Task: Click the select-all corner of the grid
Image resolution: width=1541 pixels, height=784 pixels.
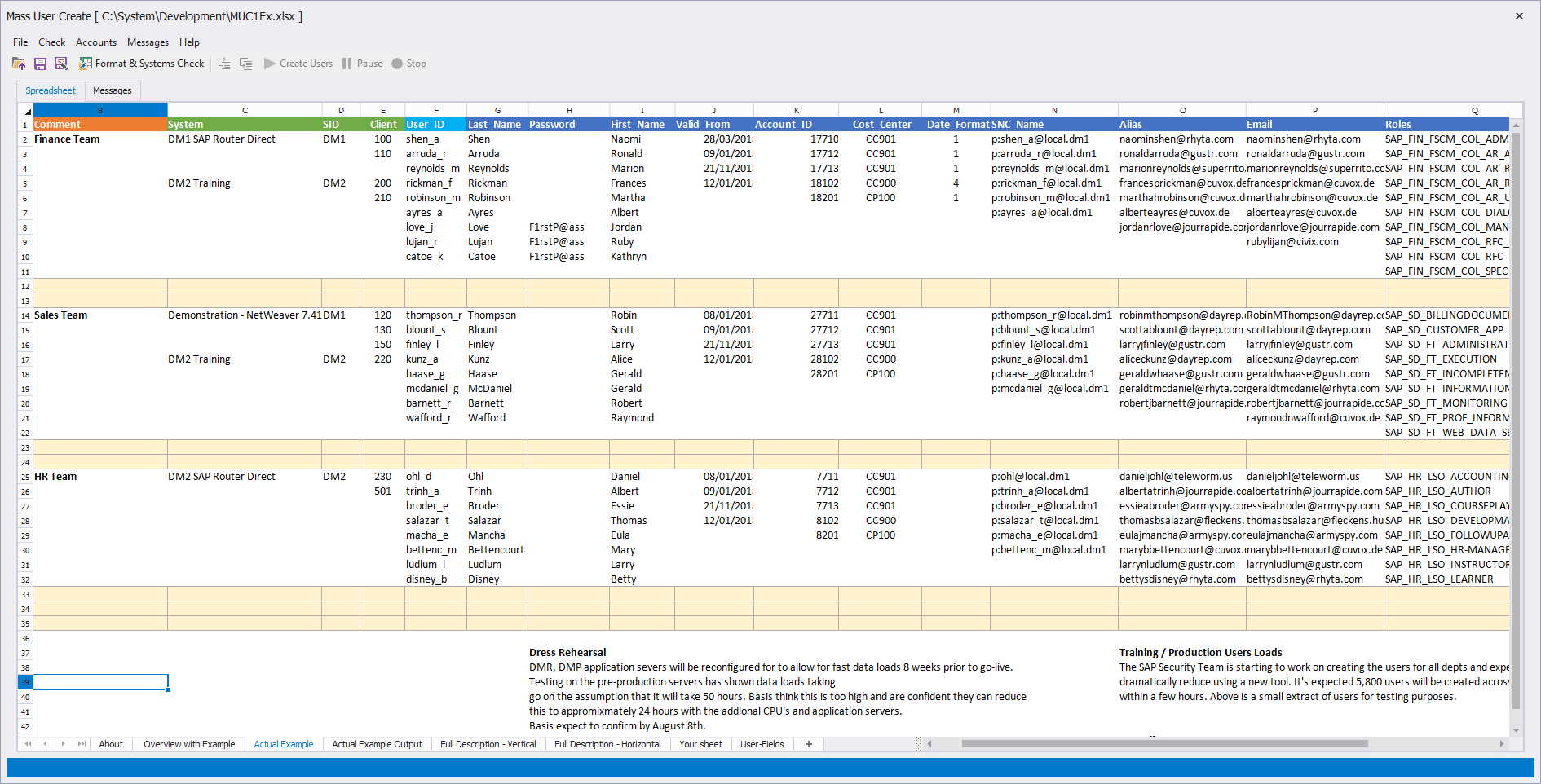Action: (26, 111)
